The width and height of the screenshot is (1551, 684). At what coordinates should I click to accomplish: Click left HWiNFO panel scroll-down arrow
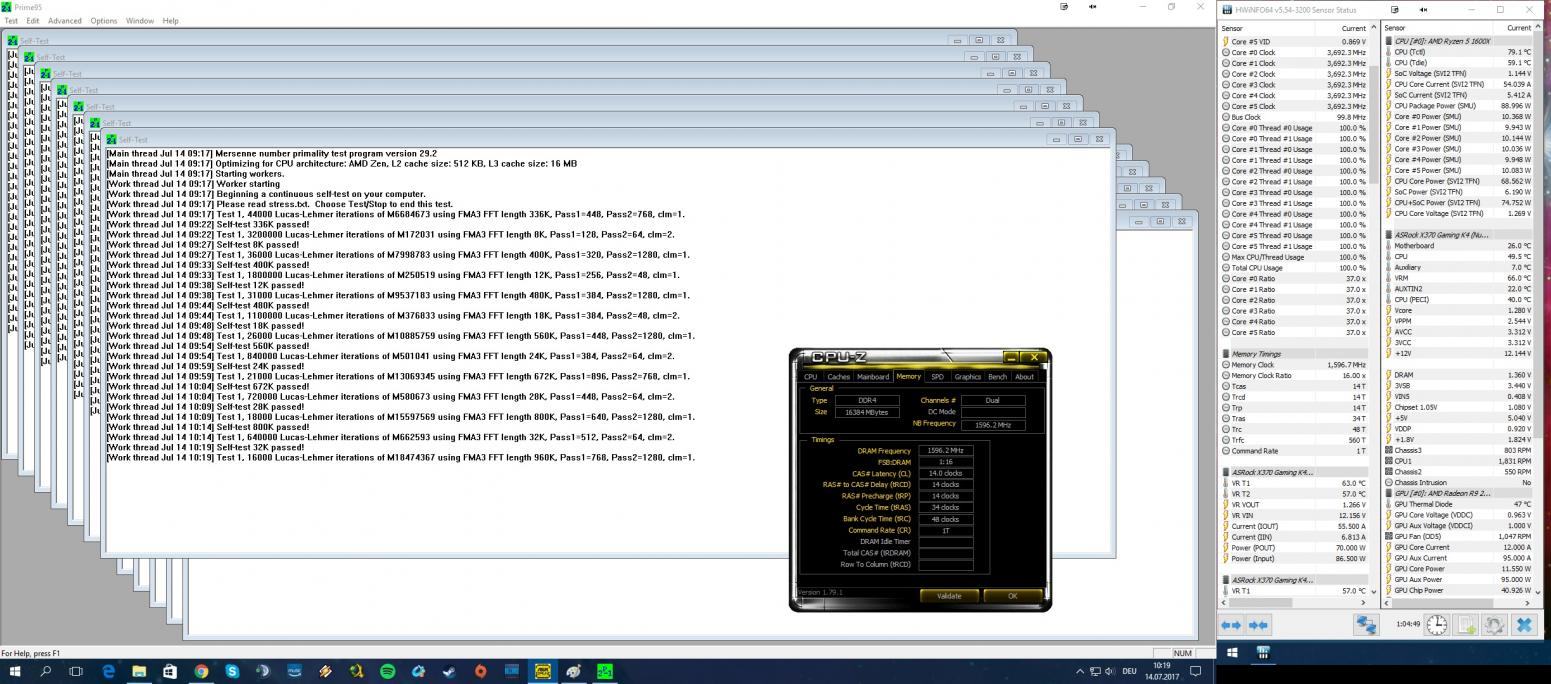(1373, 592)
